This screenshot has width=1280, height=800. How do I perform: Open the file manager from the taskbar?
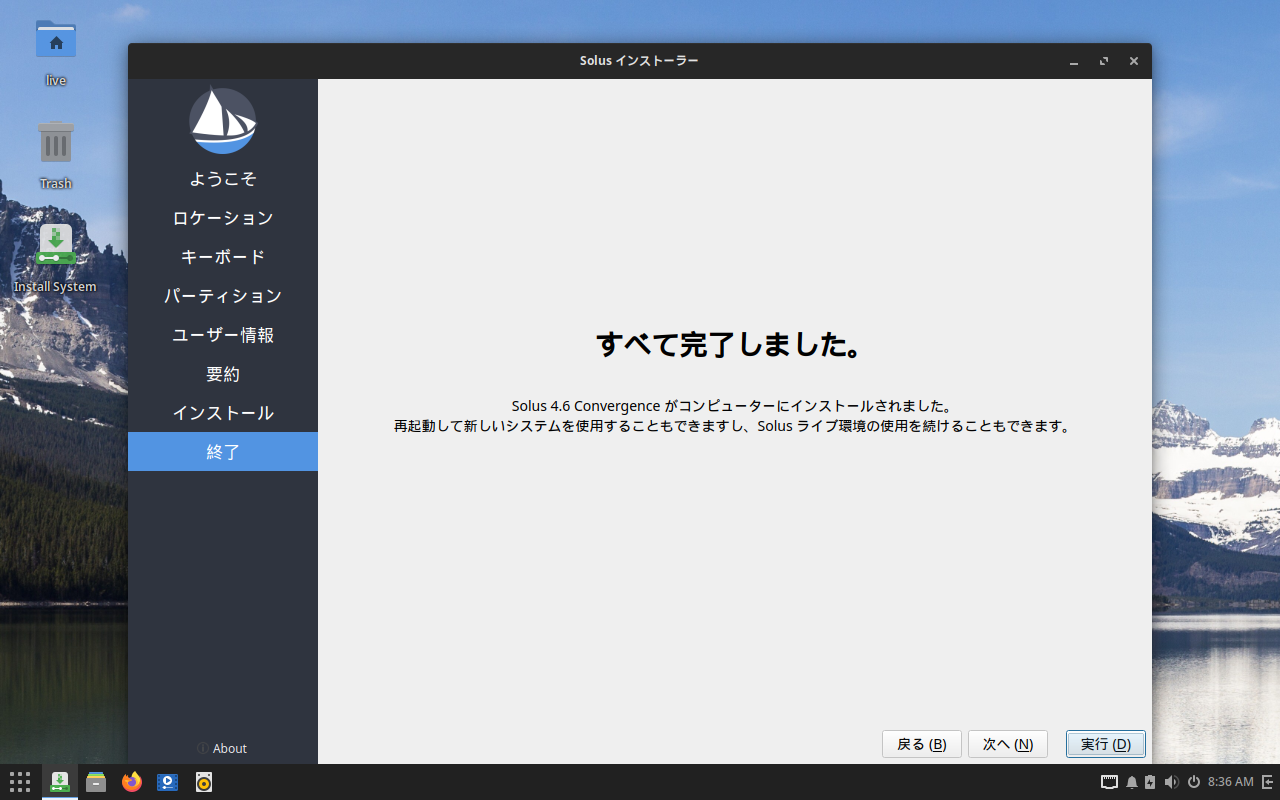click(96, 782)
